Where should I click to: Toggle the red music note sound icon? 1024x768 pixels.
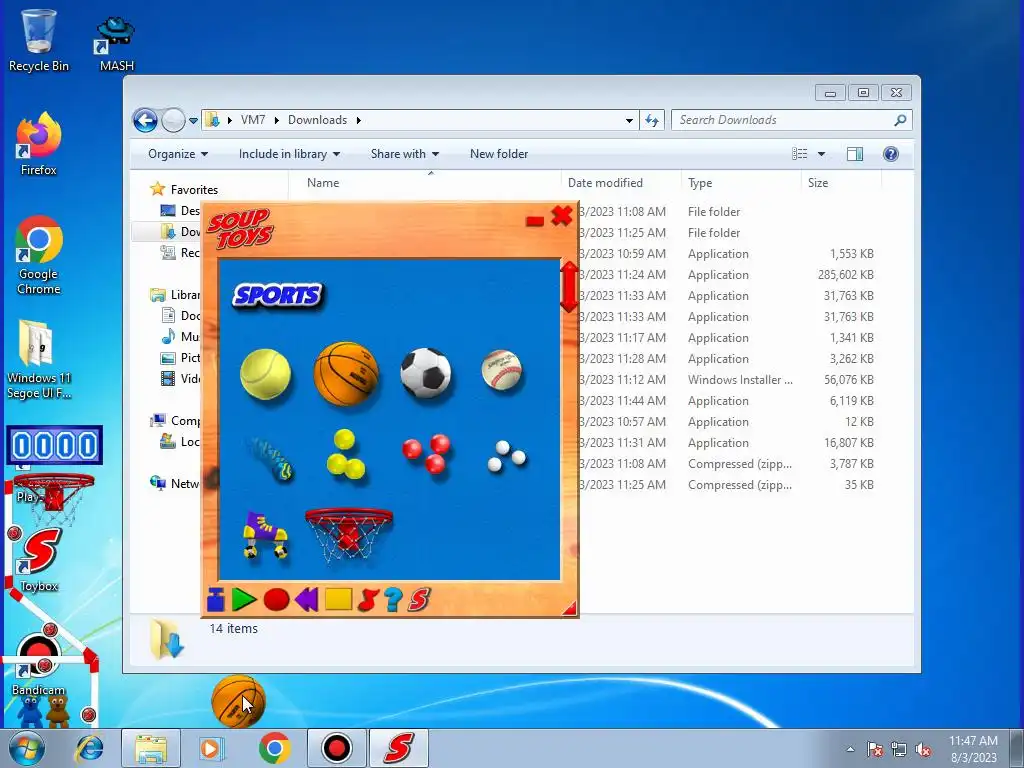point(368,599)
